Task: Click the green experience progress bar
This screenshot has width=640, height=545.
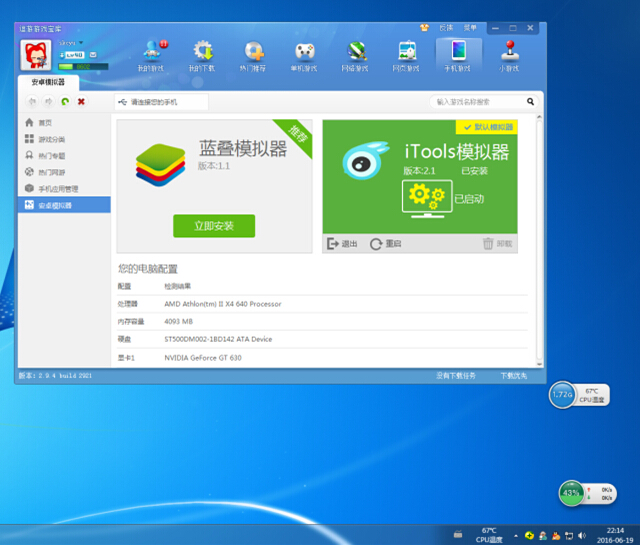Action: [83, 67]
